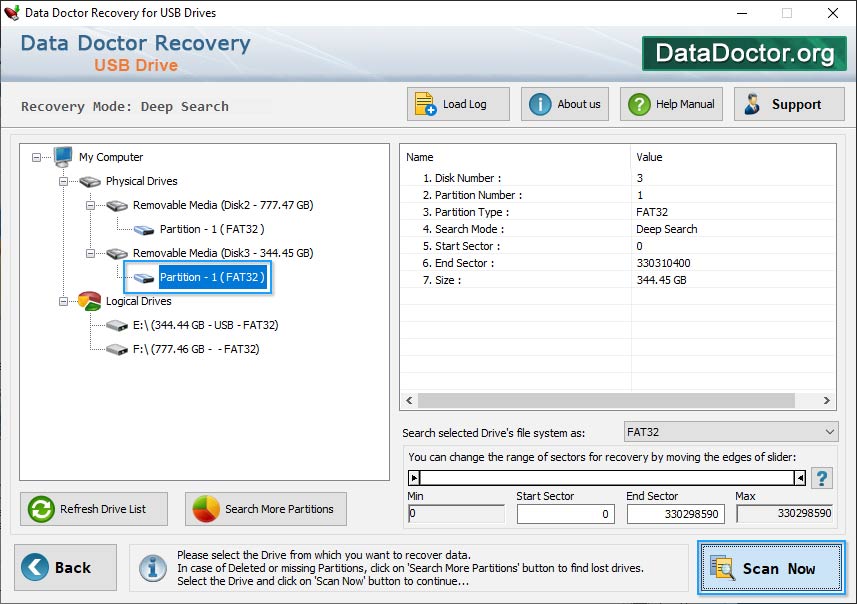This screenshot has width=857, height=604.
Task: Click the Help Manual question mark icon
Action: pyautogui.click(x=639, y=104)
